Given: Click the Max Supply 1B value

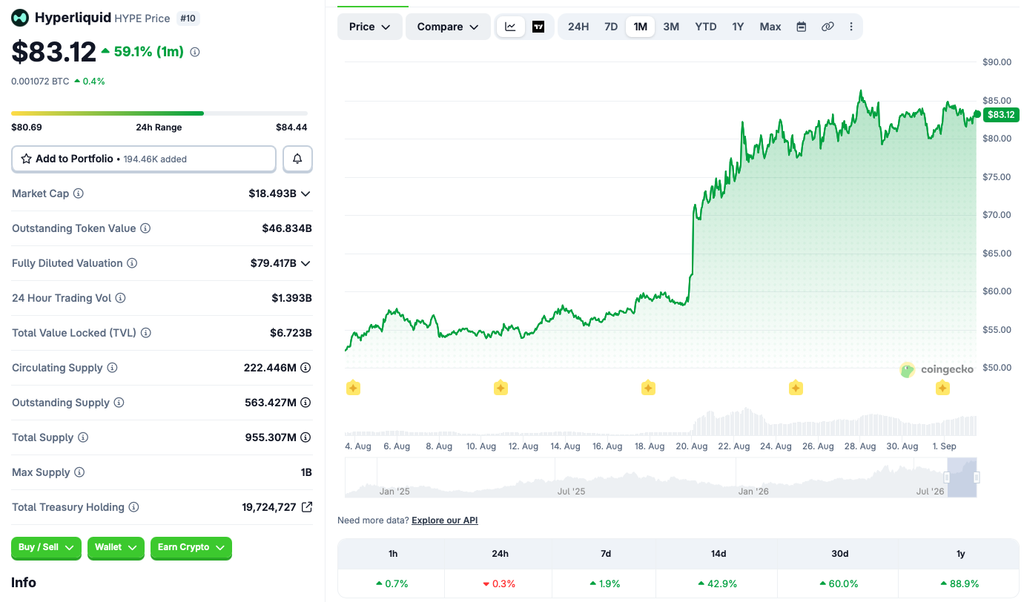Looking at the screenshot, I should point(306,472).
